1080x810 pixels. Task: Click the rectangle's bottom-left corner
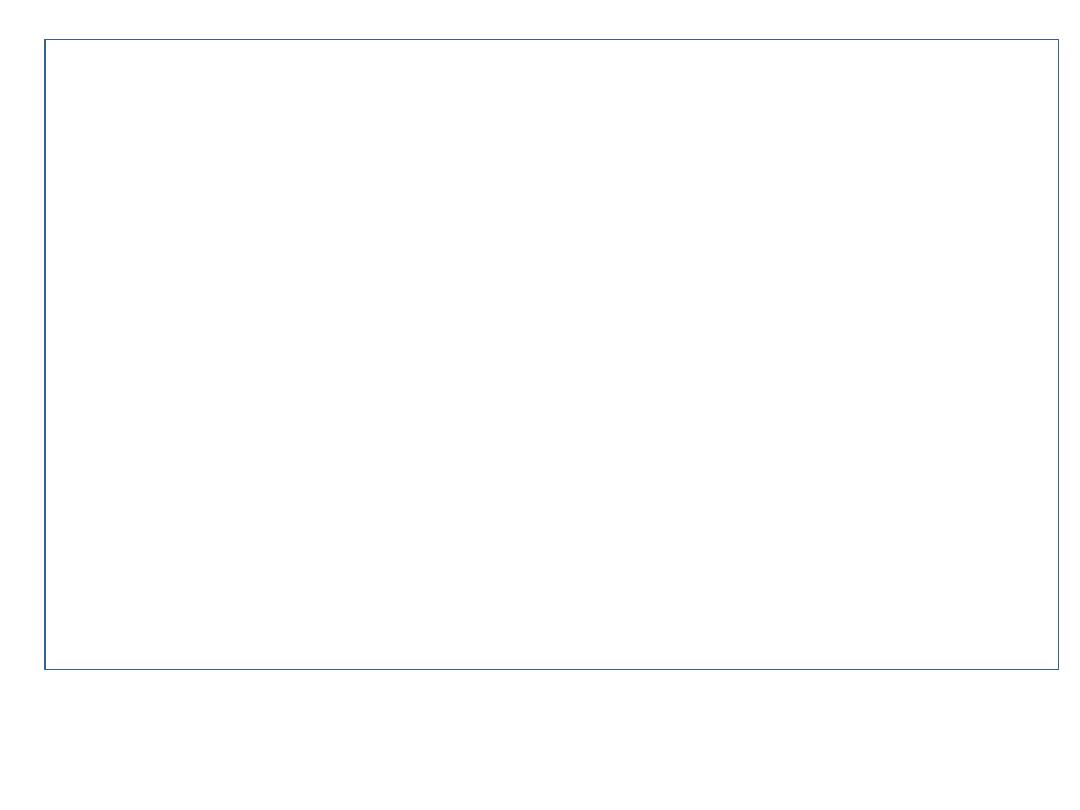[45, 669]
